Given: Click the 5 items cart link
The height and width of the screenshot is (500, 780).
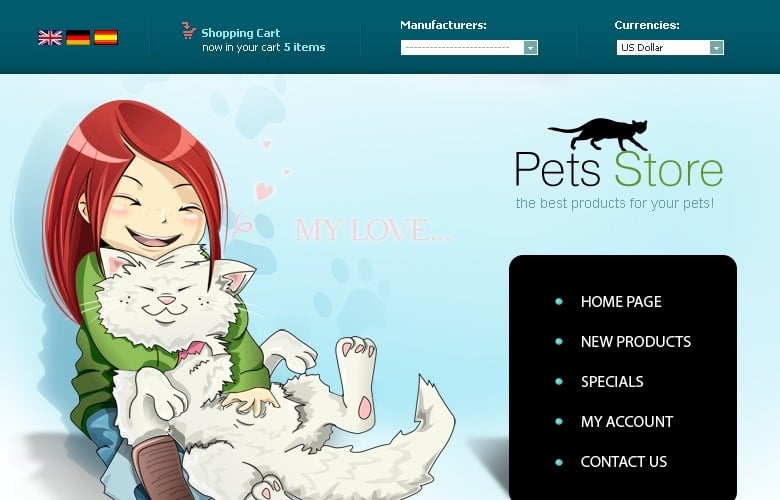Looking at the screenshot, I should [x=304, y=47].
